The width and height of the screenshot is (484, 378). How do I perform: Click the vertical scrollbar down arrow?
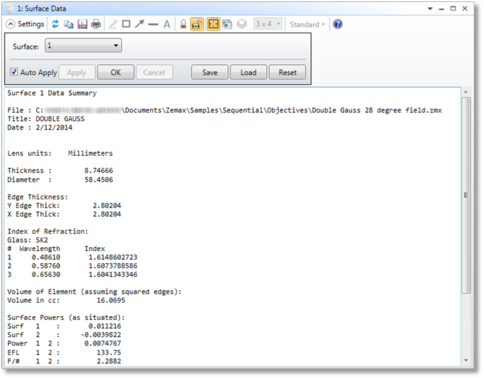tap(466, 360)
